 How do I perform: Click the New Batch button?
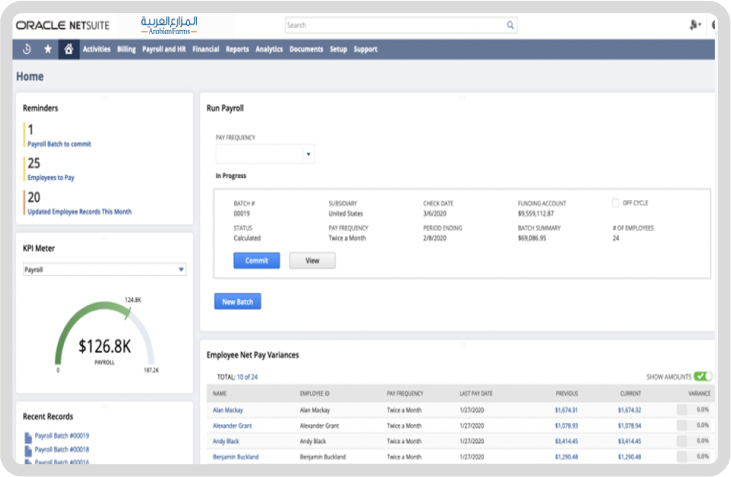coord(237,301)
